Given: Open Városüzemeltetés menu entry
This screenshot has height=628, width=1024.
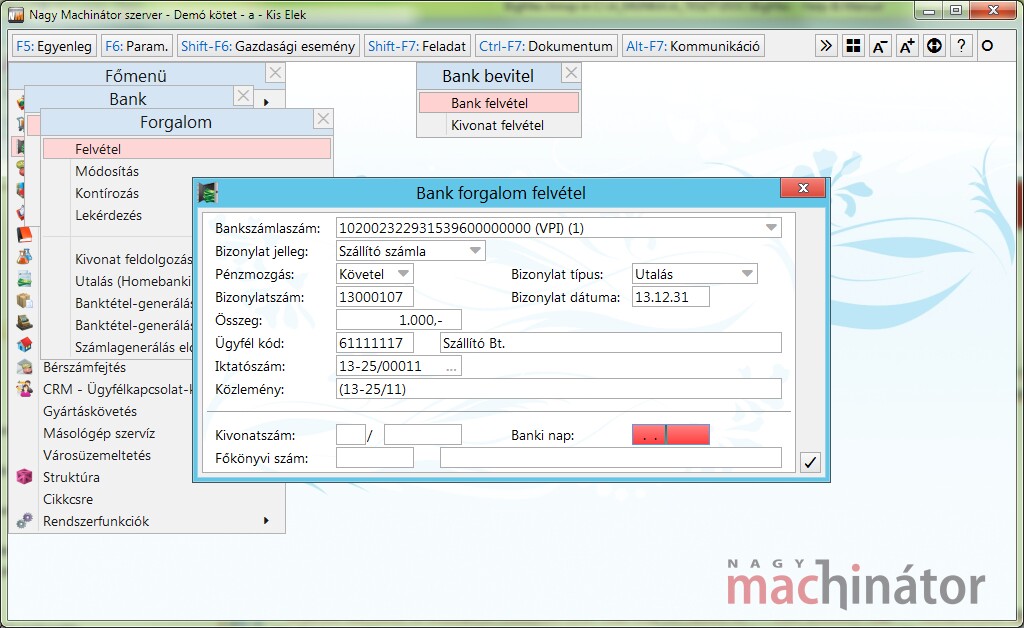Looking at the screenshot, I should (97, 455).
